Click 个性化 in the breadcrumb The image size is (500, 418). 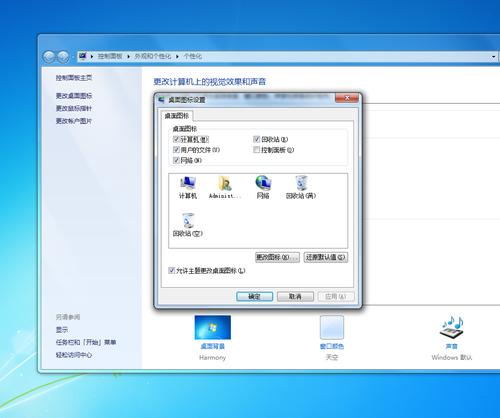pyautogui.click(x=192, y=56)
